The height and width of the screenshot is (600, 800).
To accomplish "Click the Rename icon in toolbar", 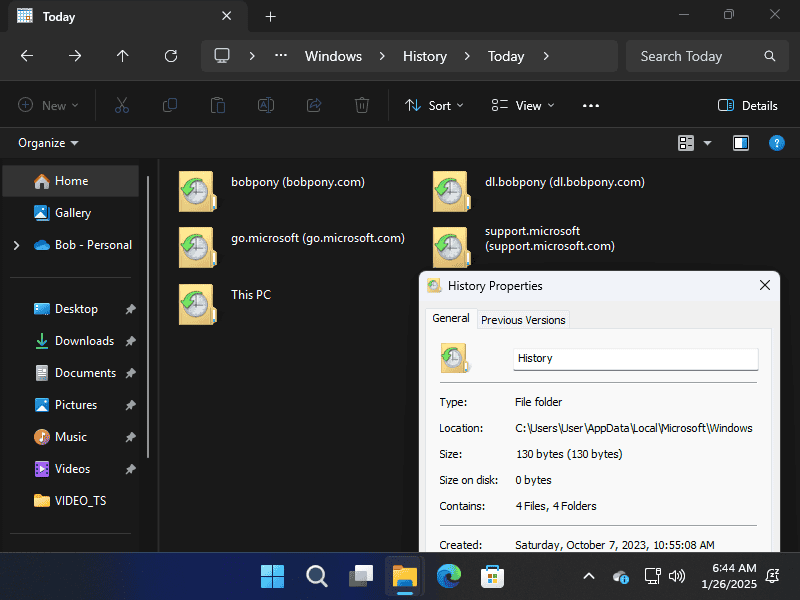I will (266, 105).
